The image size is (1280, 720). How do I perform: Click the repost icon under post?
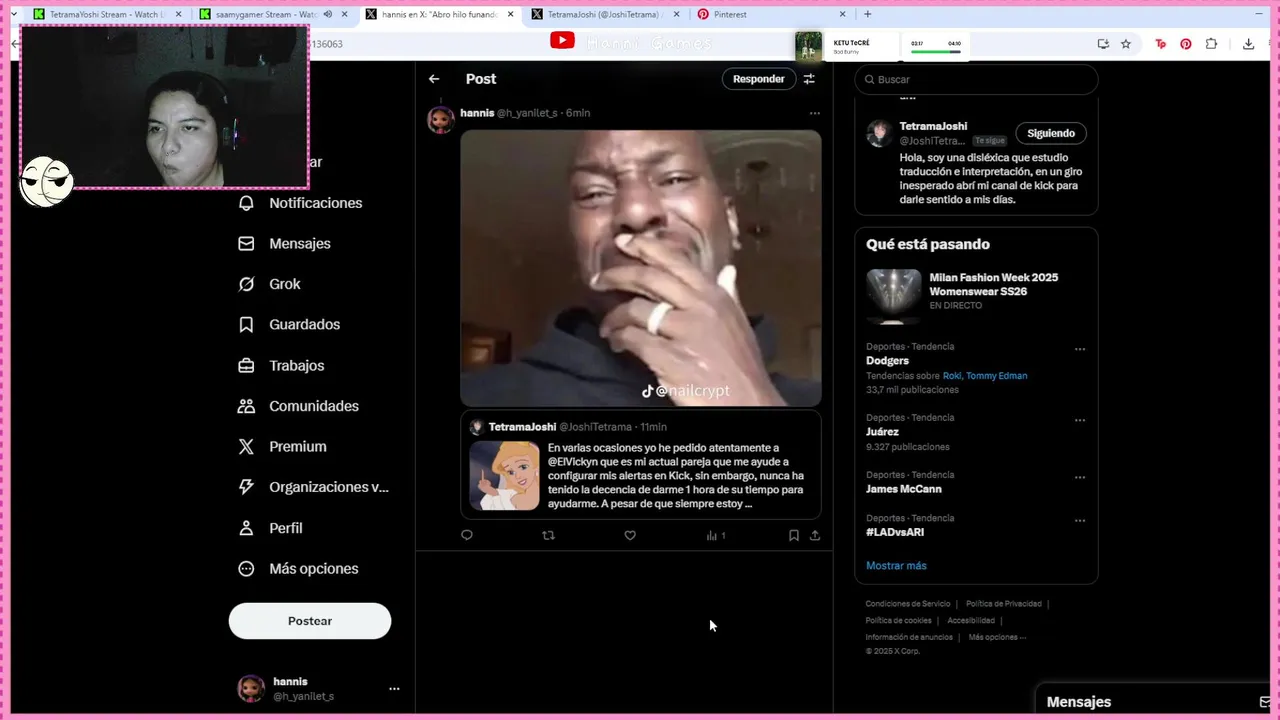(548, 535)
